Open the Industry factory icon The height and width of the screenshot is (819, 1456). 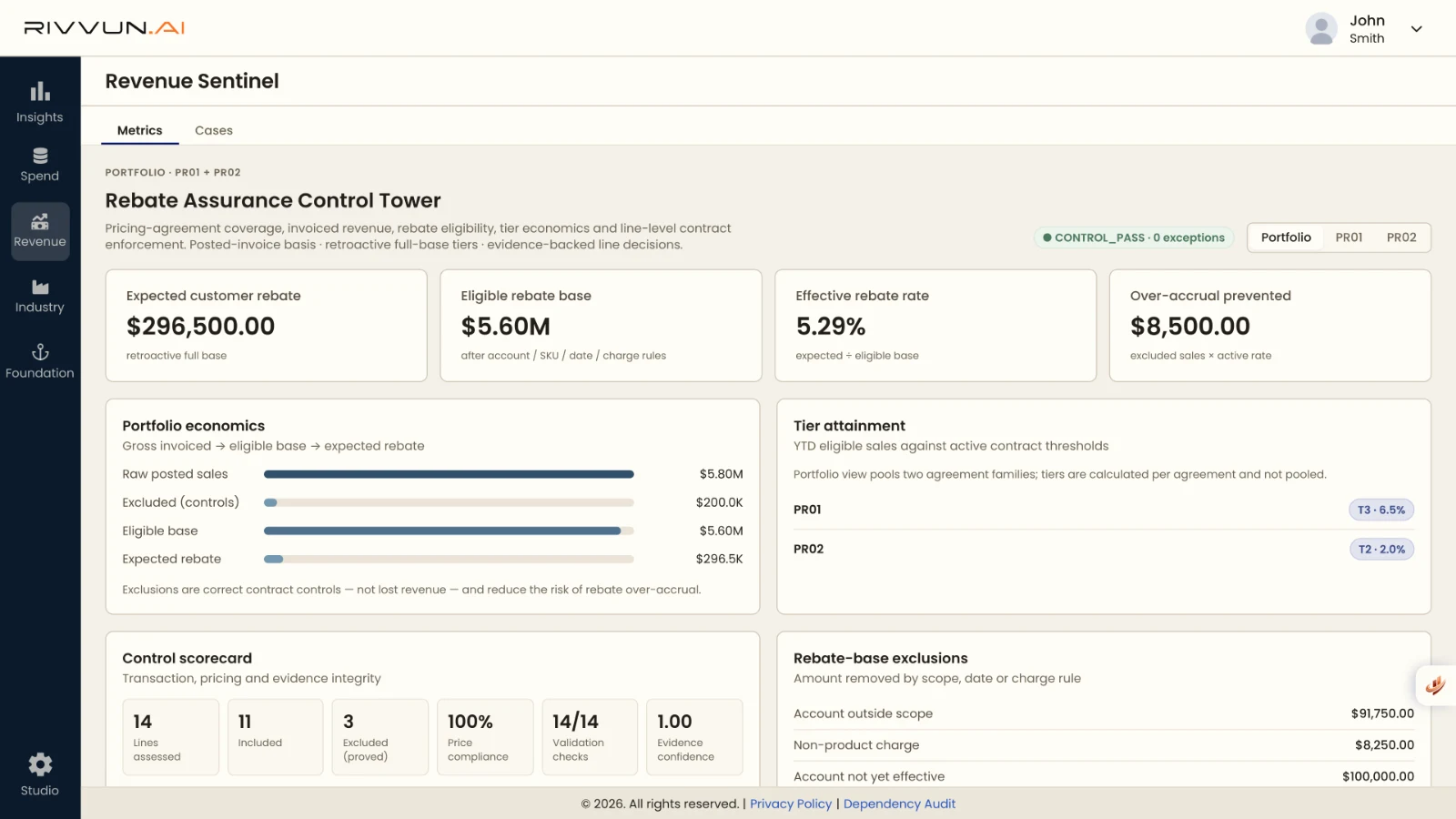(x=40, y=288)
